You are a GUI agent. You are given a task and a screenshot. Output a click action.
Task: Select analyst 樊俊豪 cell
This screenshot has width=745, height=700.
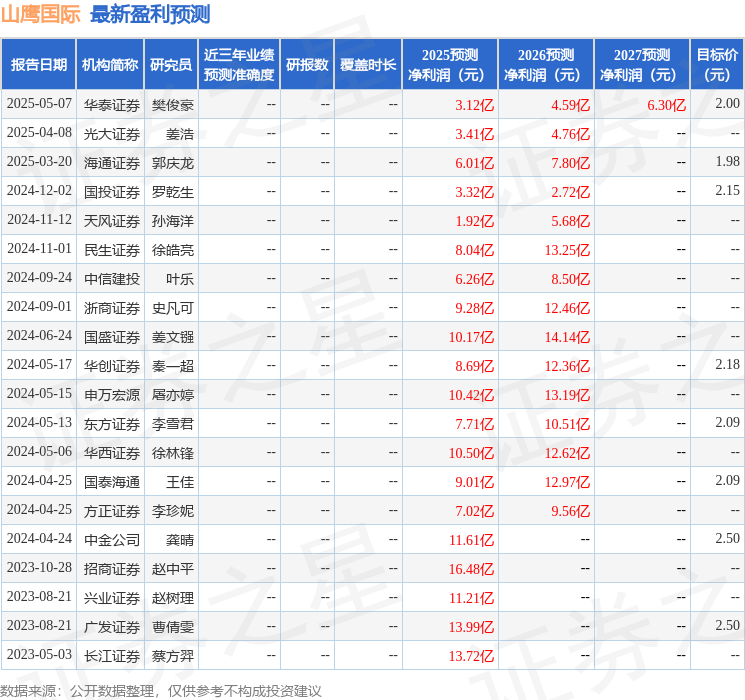point(173,105)
